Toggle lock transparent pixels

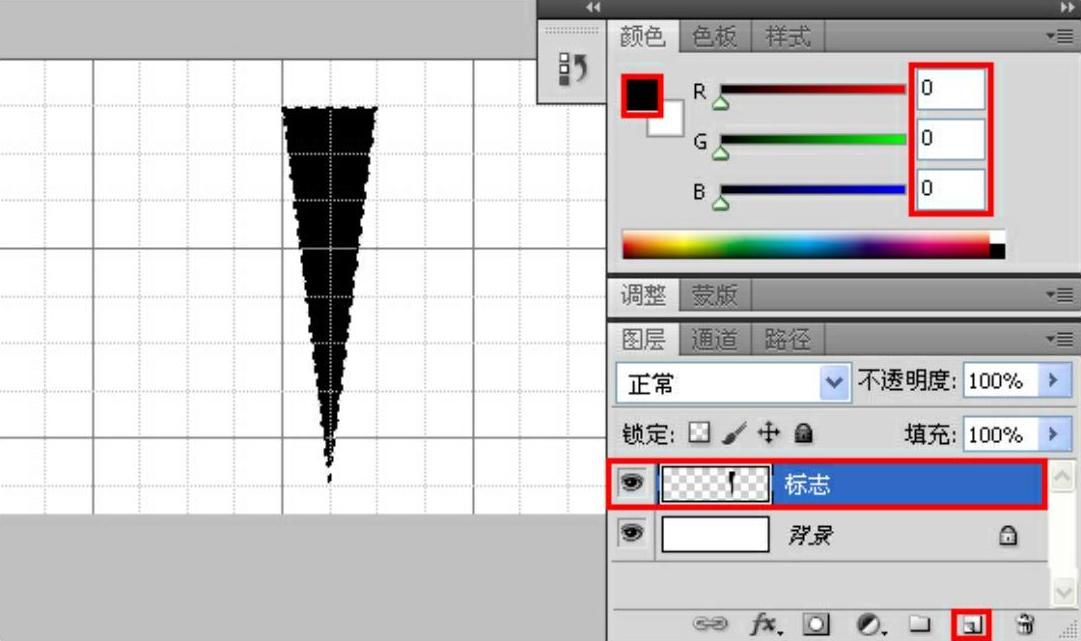click(x=698, y=434)
